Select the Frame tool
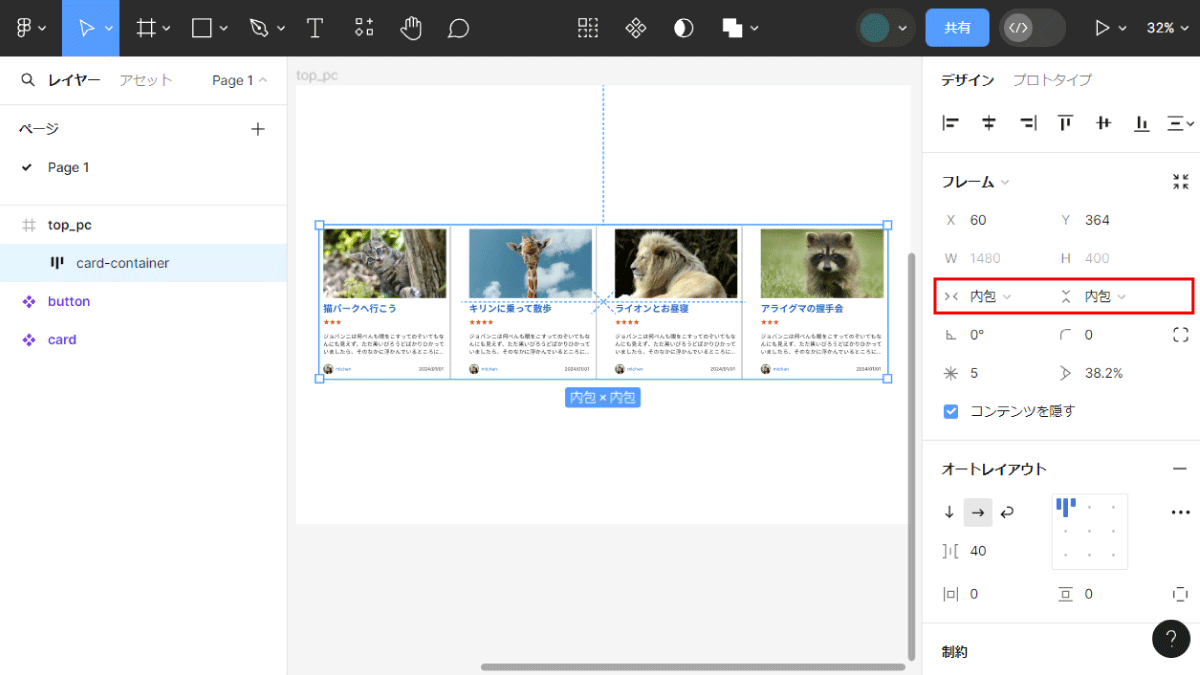This screenshot has height=675, width=1200. pyautogui.click(x=146, y=28)
